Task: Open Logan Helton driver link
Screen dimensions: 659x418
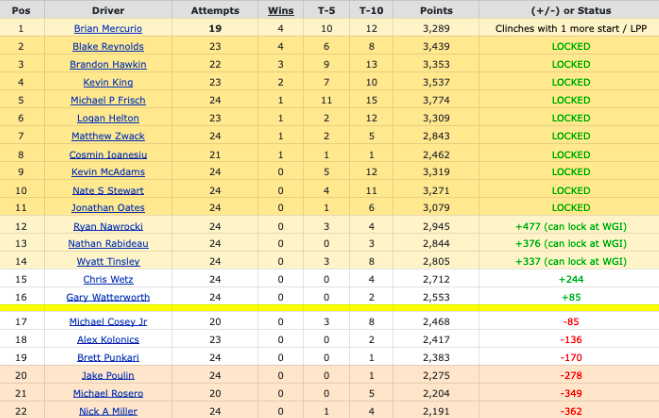Action: 108,118
